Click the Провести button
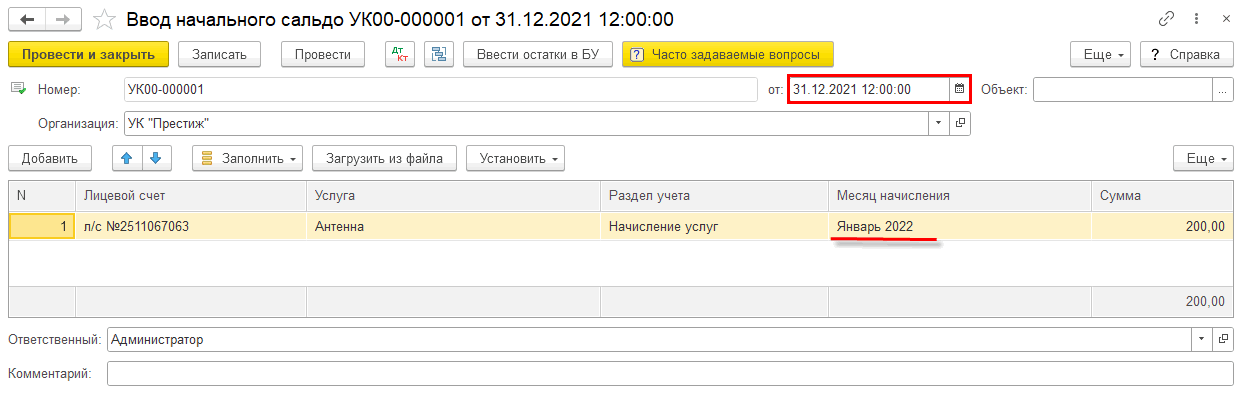Screen dimensions: 1247x394 [x=322, y=54]
